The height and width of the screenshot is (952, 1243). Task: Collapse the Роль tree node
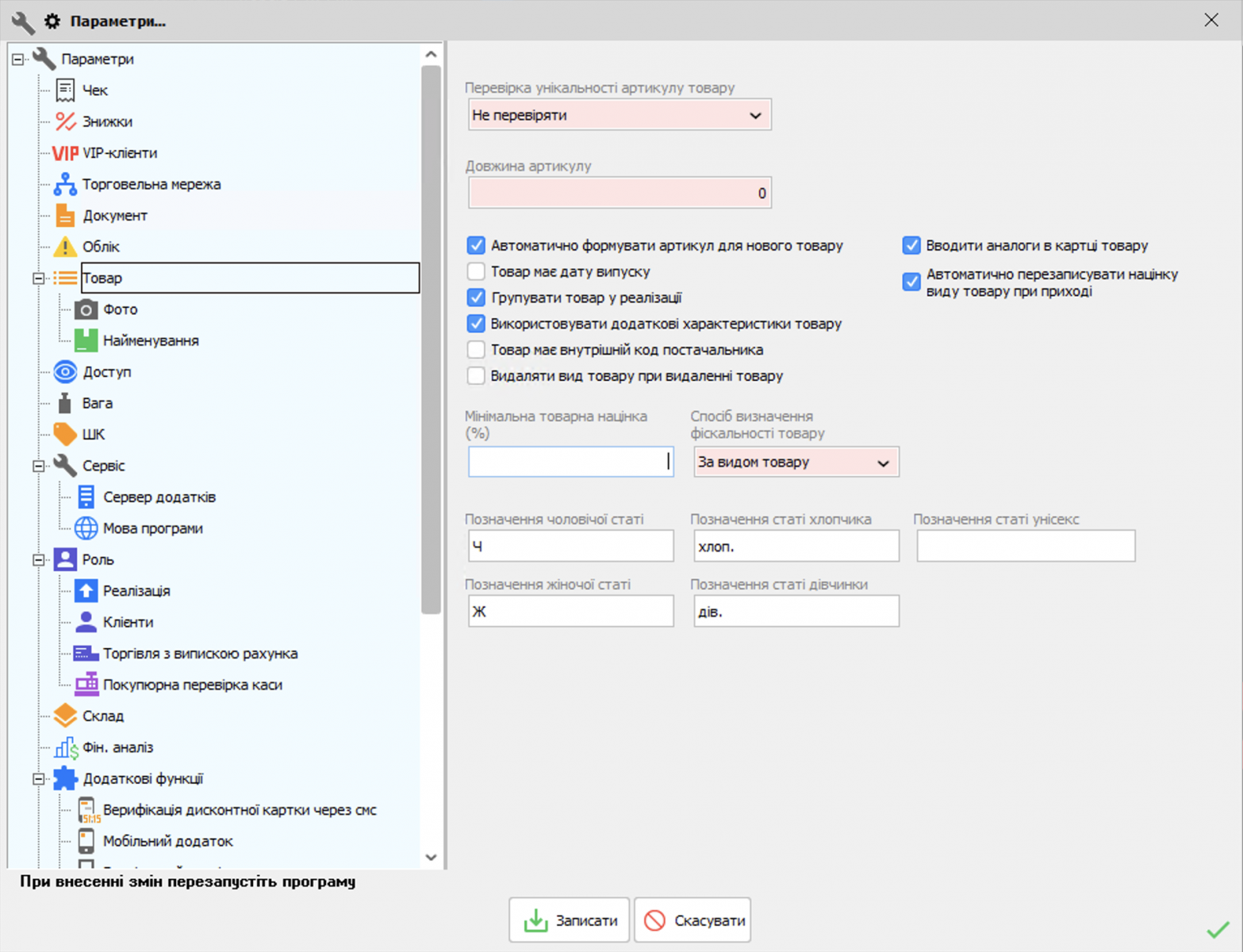[38, 560]
